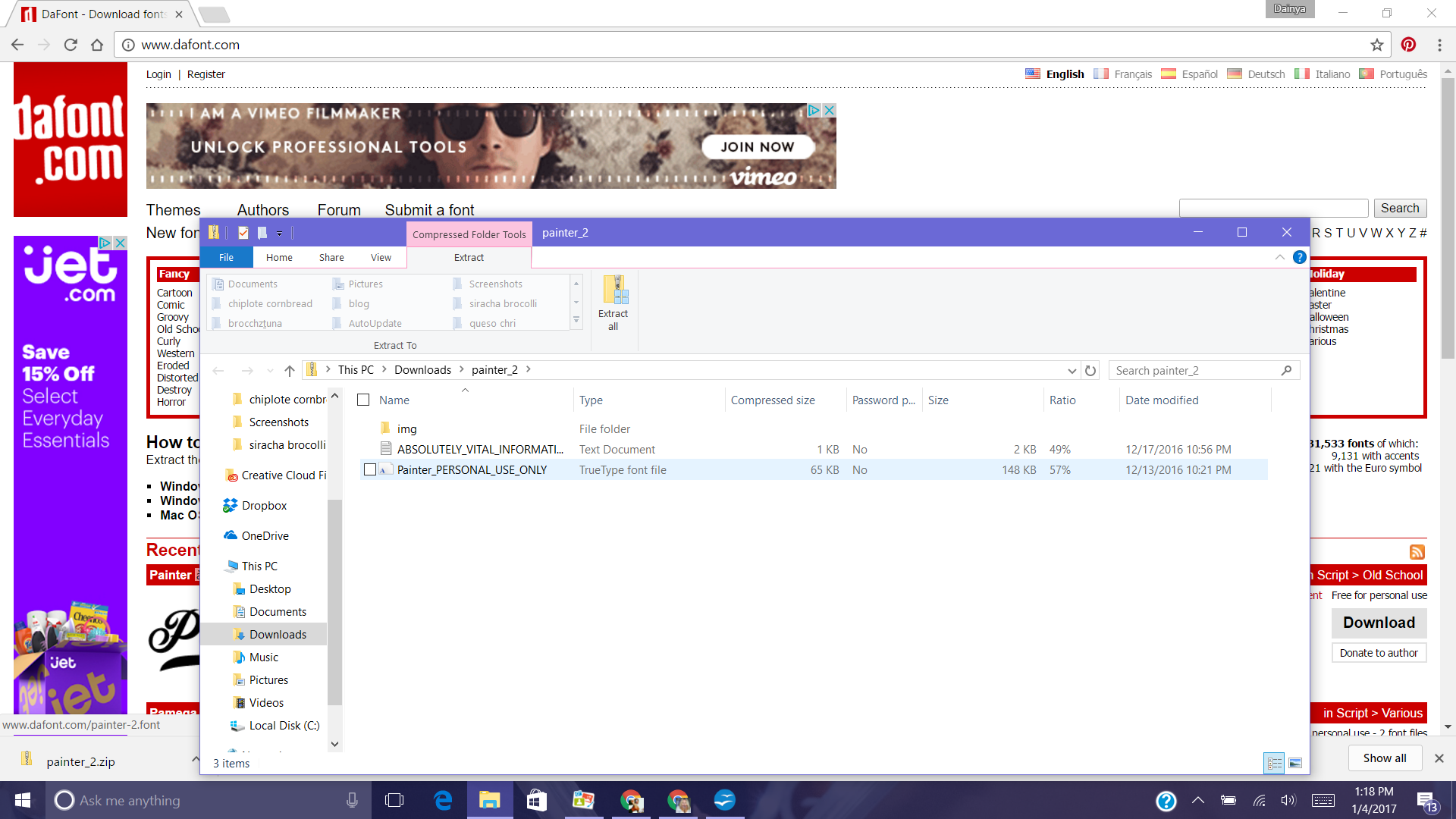Click the New folder quick access icon
This screenshot has height=819, width=1456.
[x=262, y=233]
